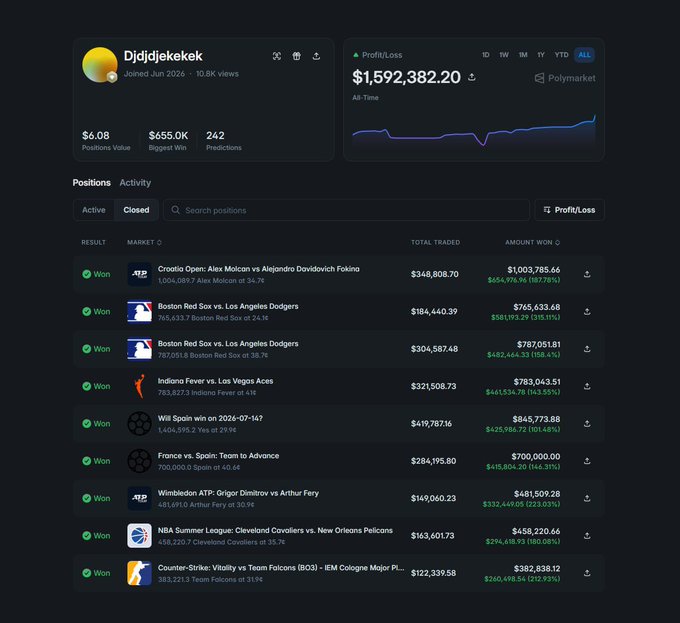
Task: Click the $655.0K Biggest Win stat
Action: [x=168, y=140]
